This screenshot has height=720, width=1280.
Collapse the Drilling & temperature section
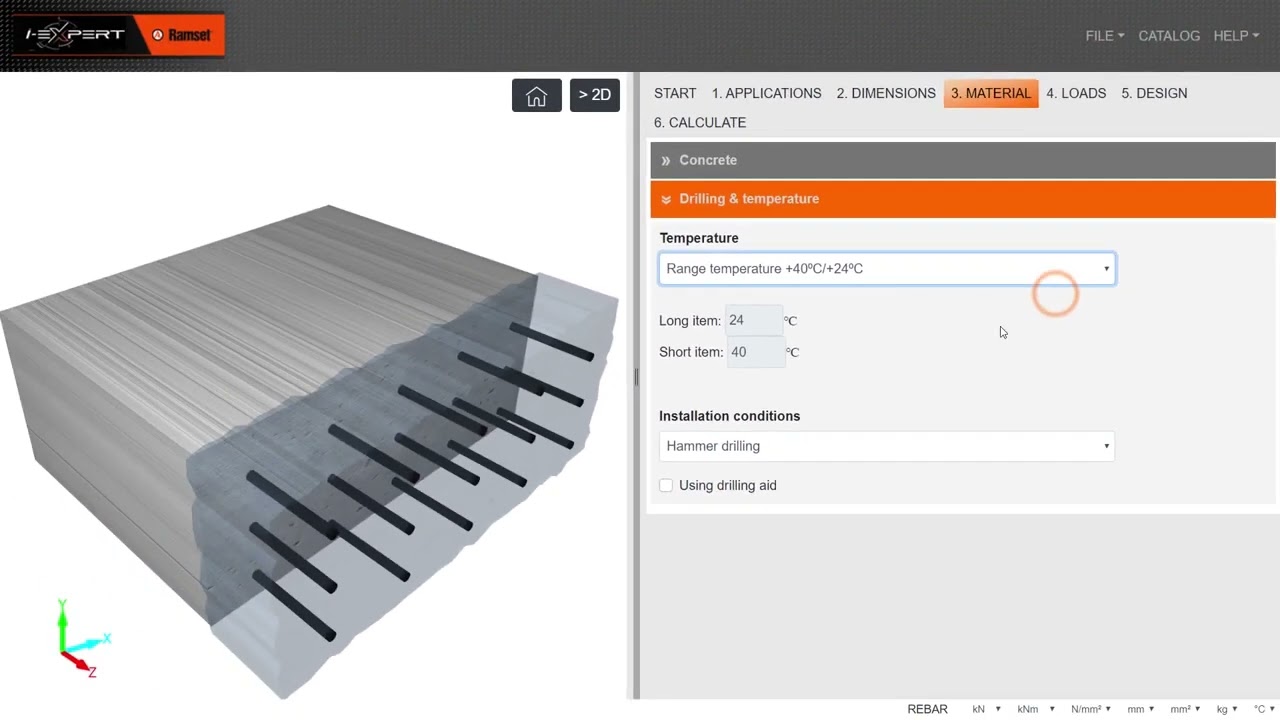[963, 199]
